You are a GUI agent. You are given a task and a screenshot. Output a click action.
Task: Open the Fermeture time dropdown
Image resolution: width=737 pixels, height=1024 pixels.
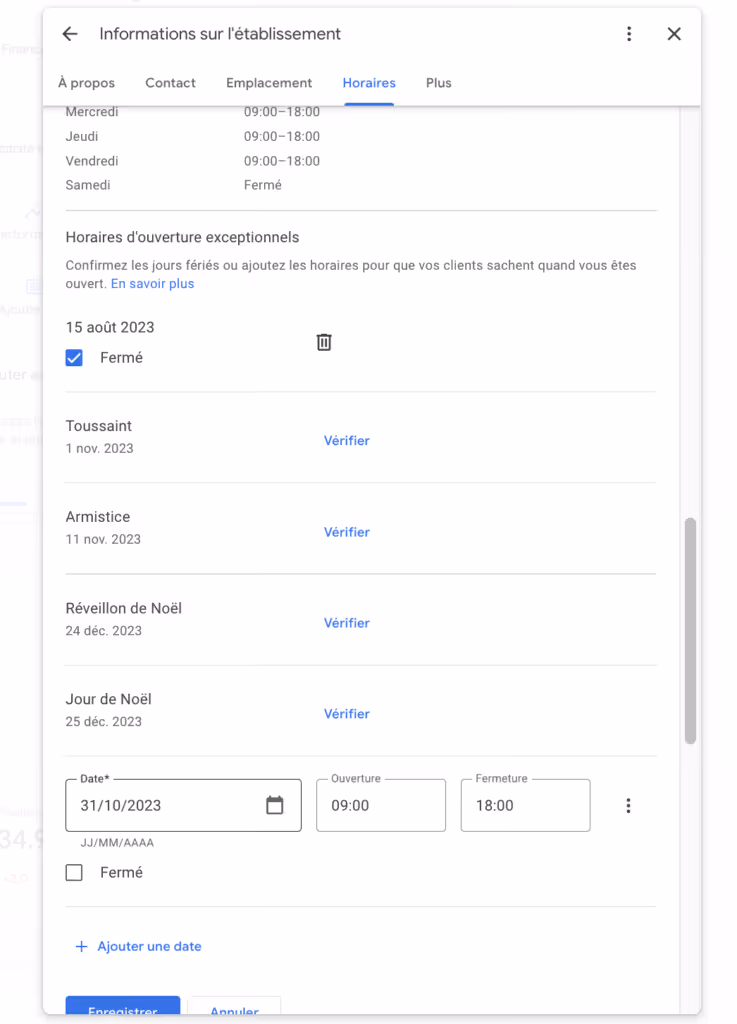click(x=525, y=805)
